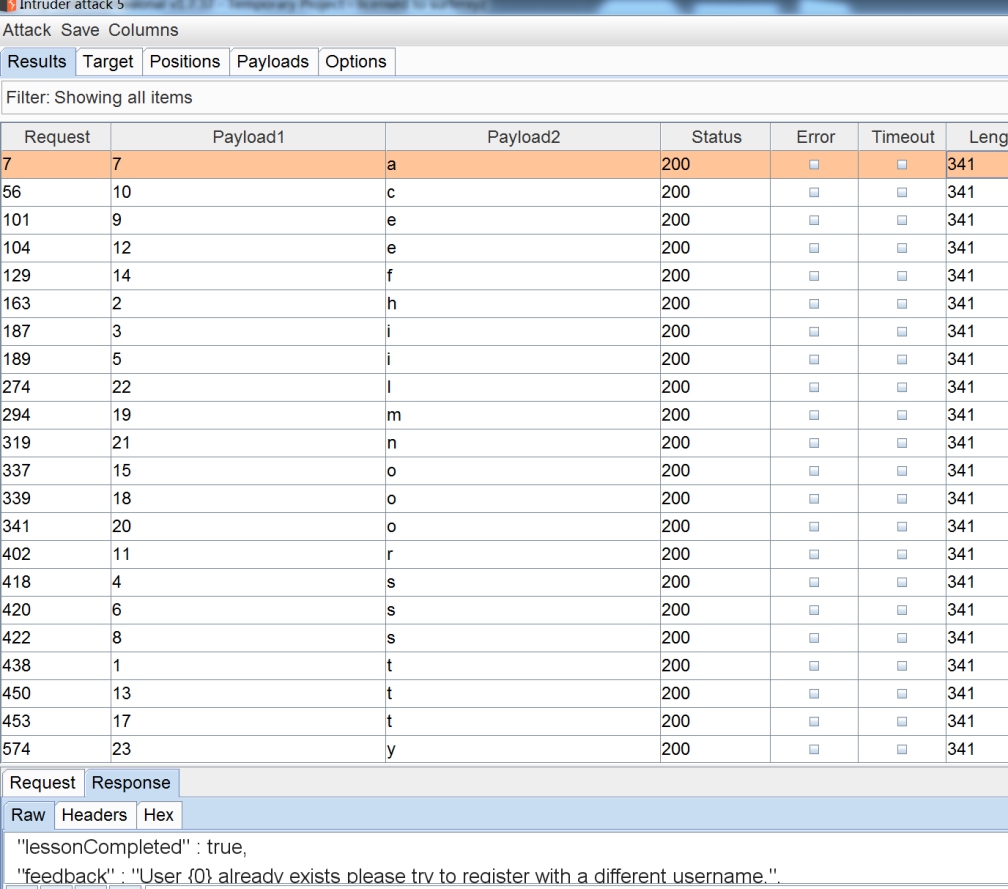Select request number 187 cell
Screen dimensions: 1008x889
coord(56,332)
